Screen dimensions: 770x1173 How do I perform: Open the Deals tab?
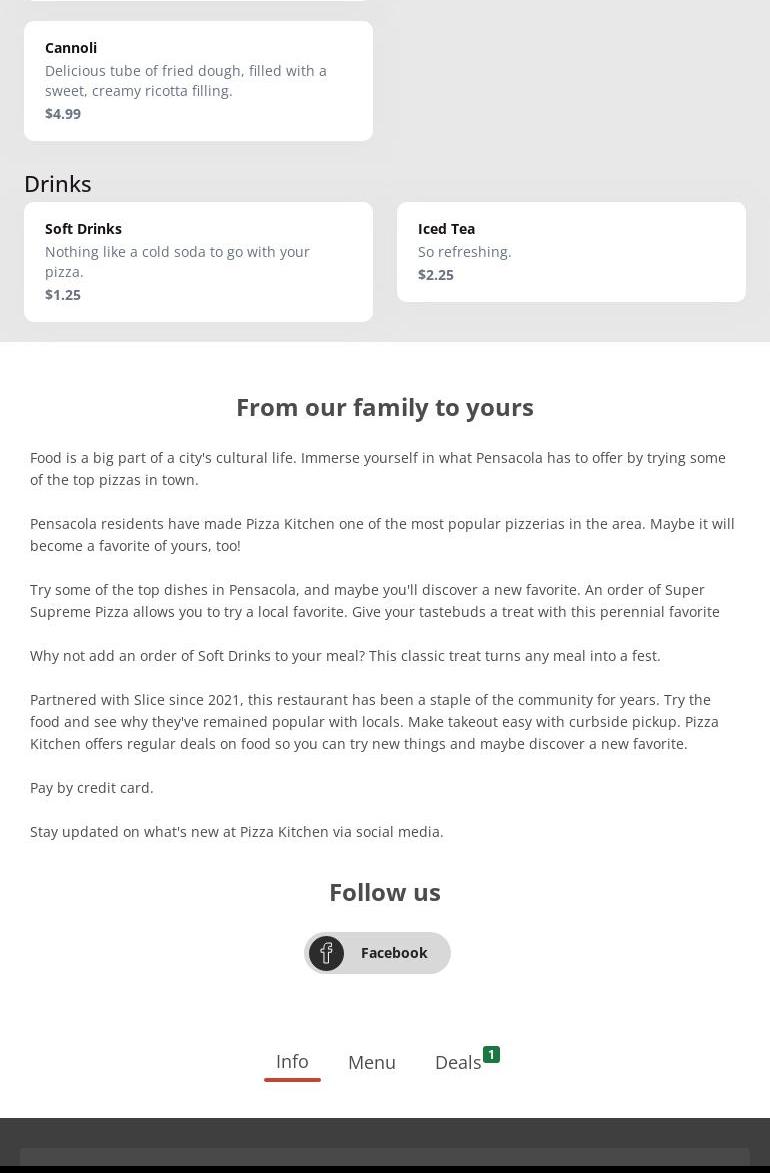(458, 1062)
